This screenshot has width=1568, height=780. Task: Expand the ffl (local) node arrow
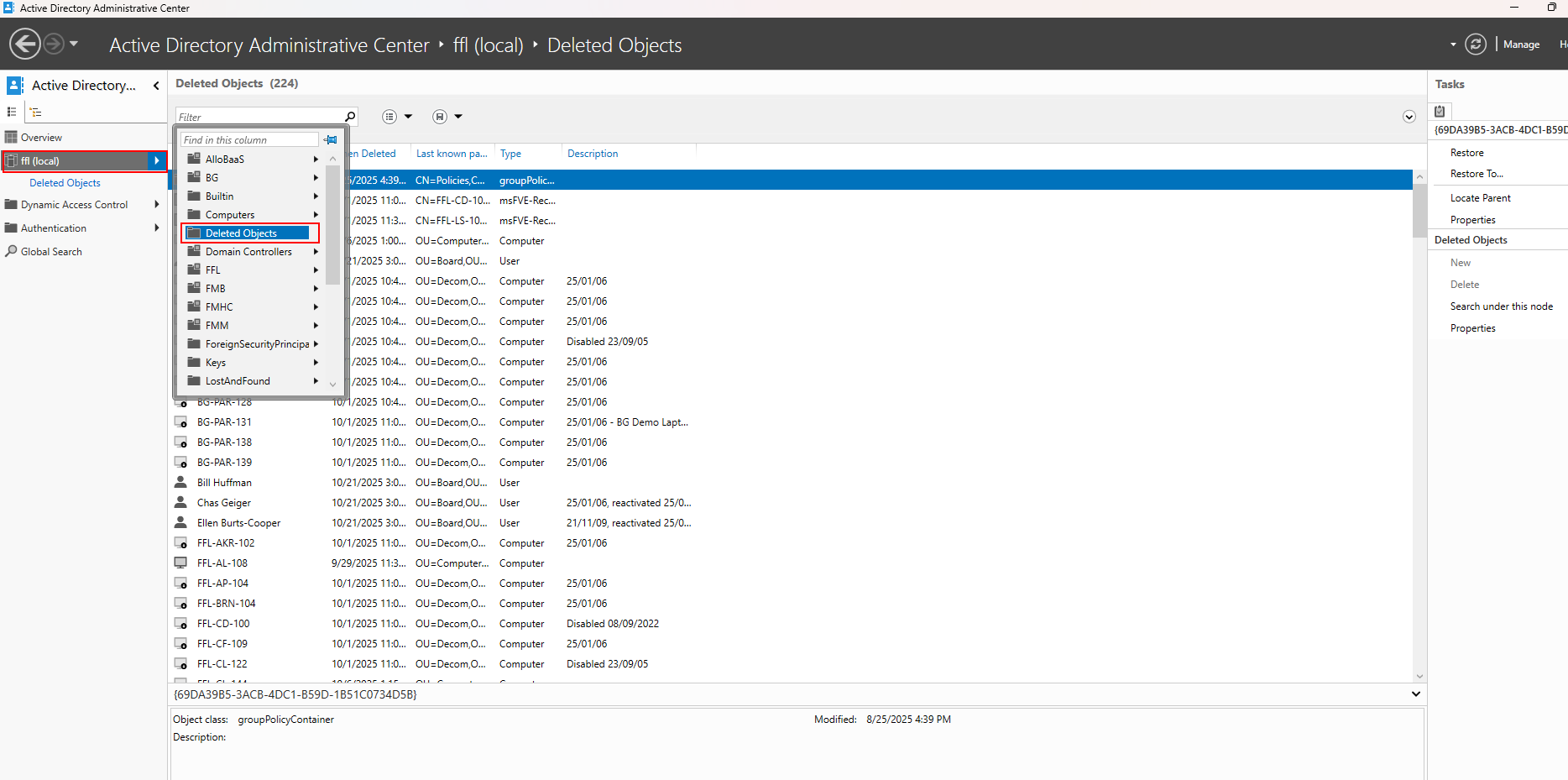coord(157,160)
